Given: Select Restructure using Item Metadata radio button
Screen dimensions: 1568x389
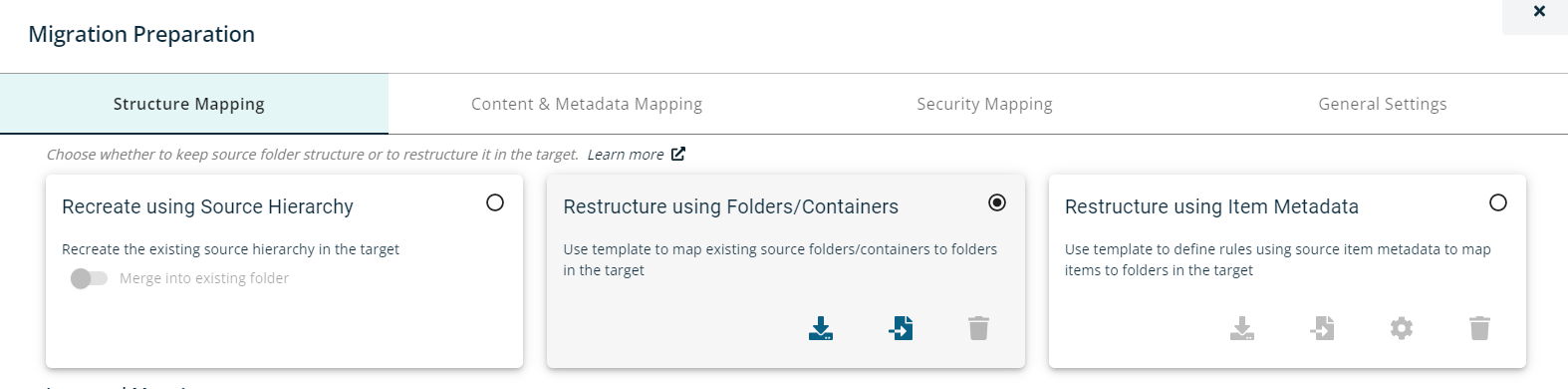Looking at the screenshot, I should pos(1498,202).
